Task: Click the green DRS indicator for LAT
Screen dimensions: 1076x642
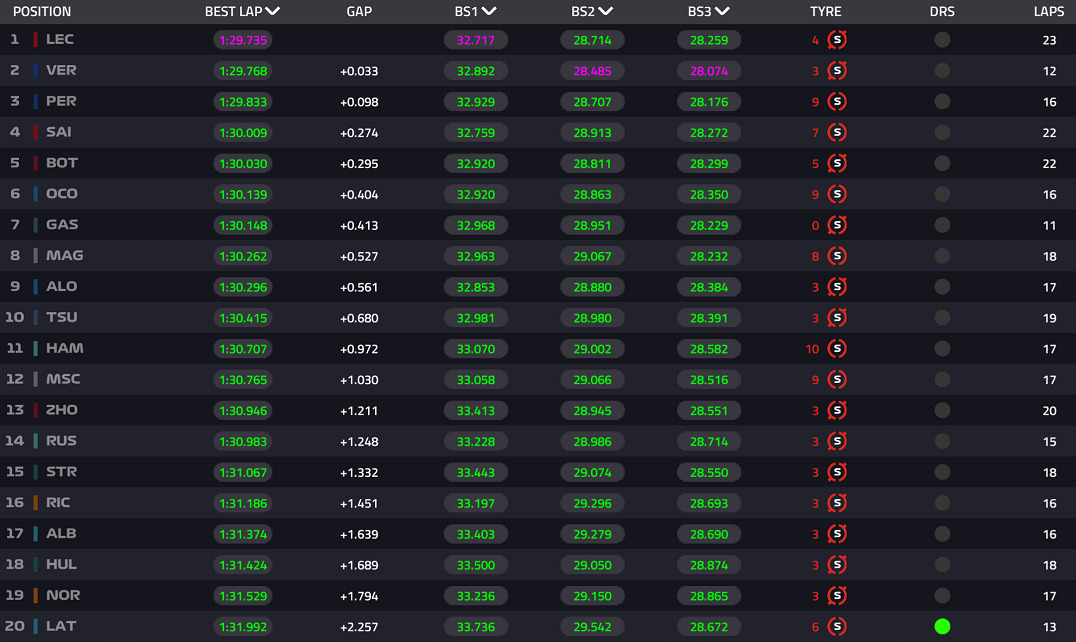Action: 942,626
